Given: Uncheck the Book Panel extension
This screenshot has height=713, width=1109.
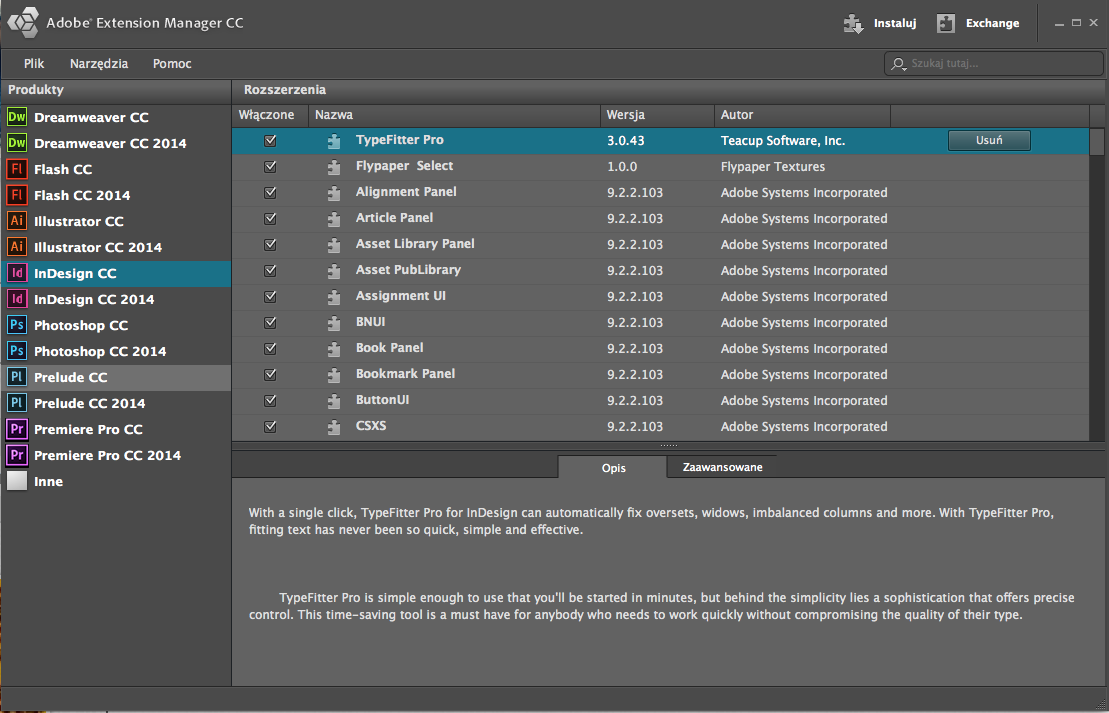Looking at the screenshot, I should pos(270,349).
